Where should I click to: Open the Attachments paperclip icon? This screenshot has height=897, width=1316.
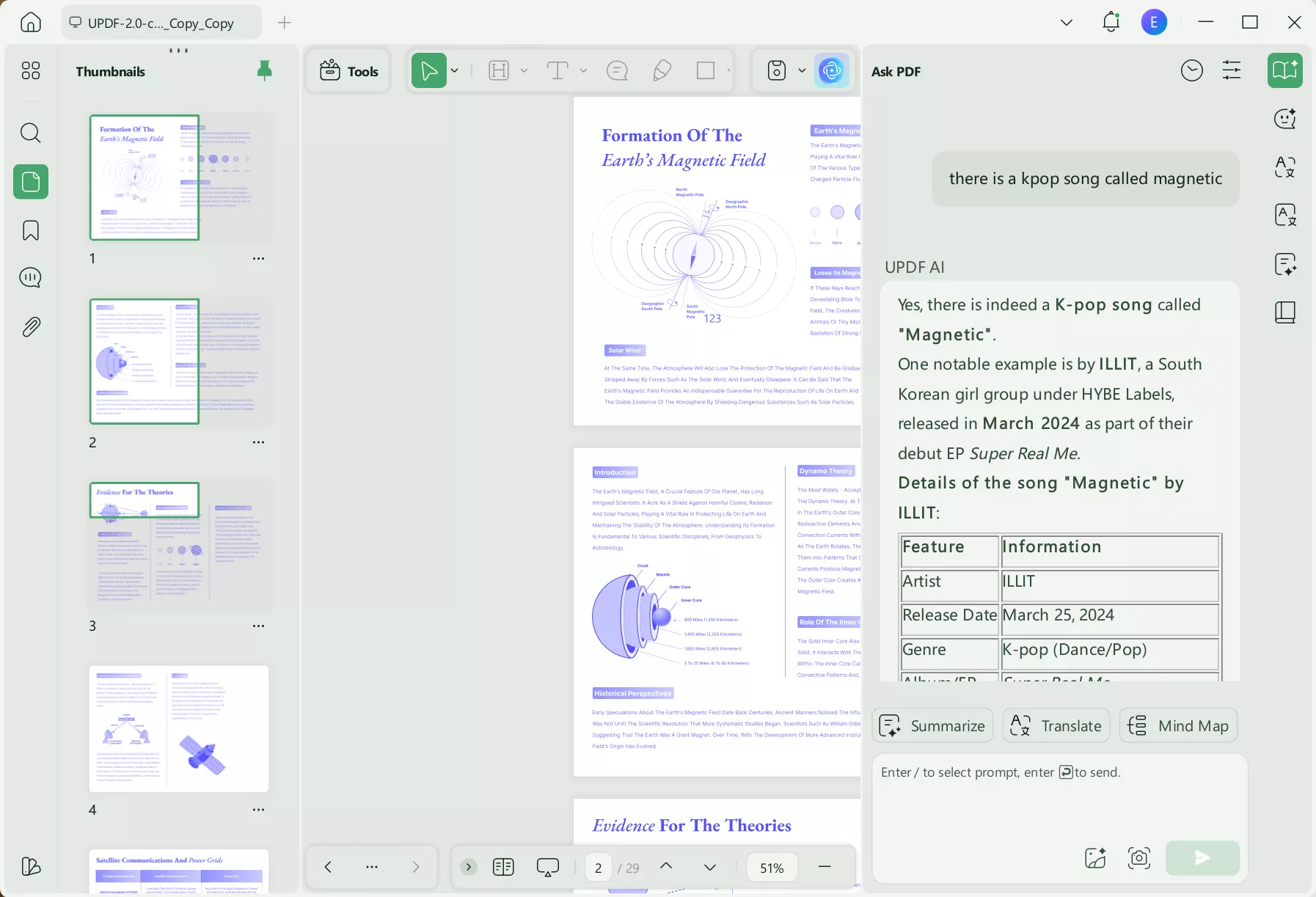31,326
